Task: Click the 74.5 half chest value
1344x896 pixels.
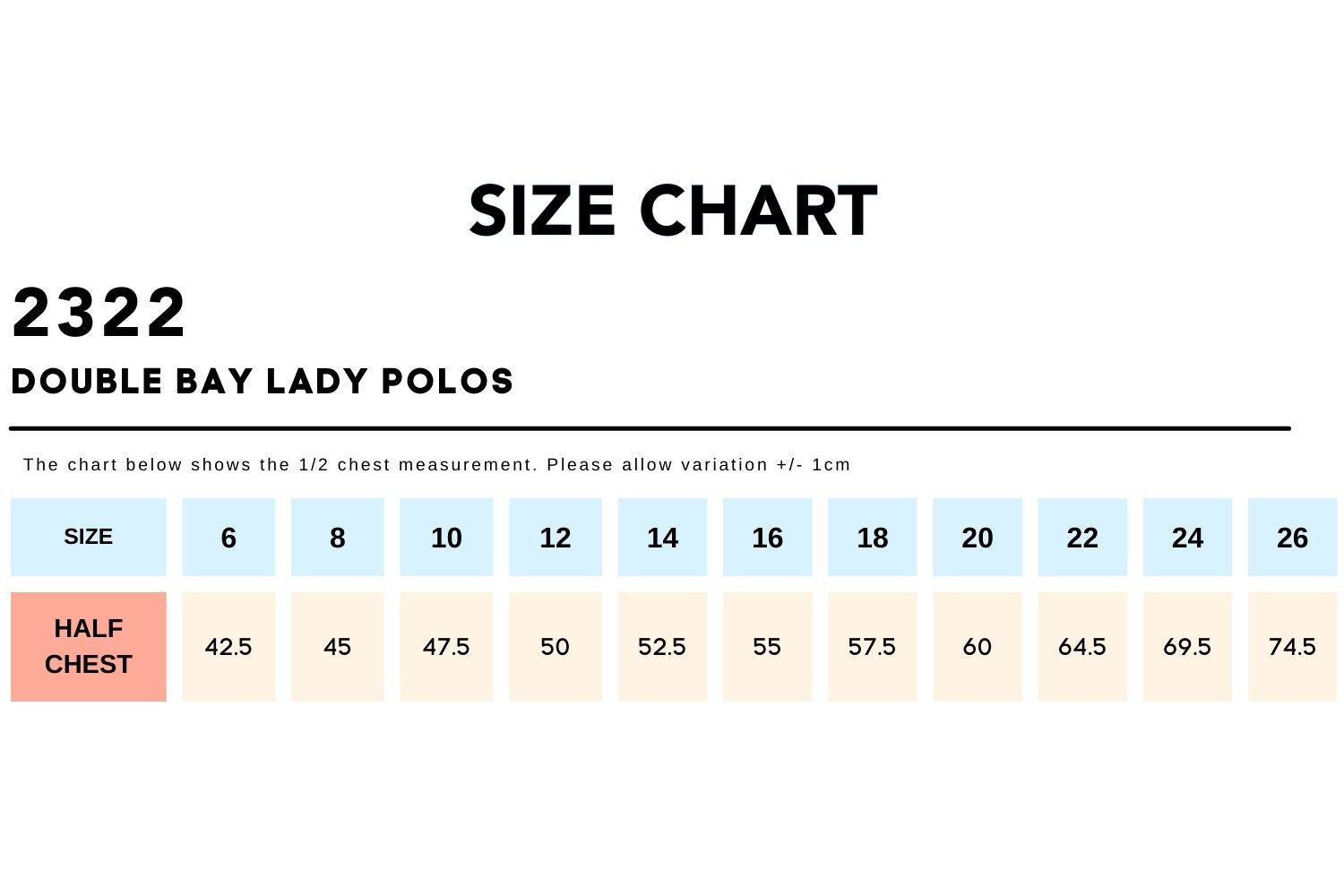Action: coord(1292,646)
